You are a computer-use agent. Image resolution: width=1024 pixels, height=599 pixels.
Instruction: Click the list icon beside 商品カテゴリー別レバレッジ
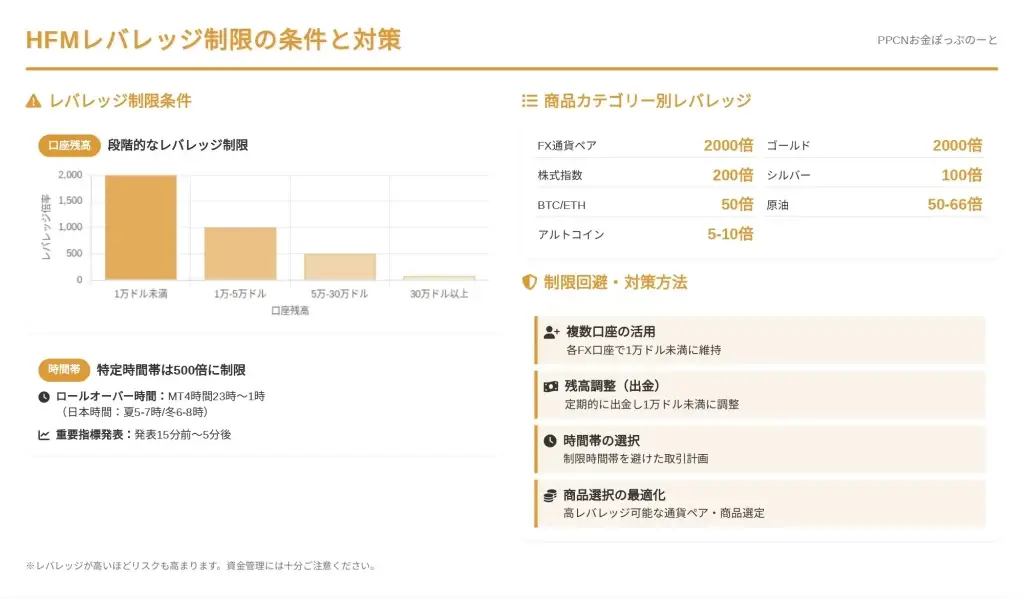coord(530,101)
